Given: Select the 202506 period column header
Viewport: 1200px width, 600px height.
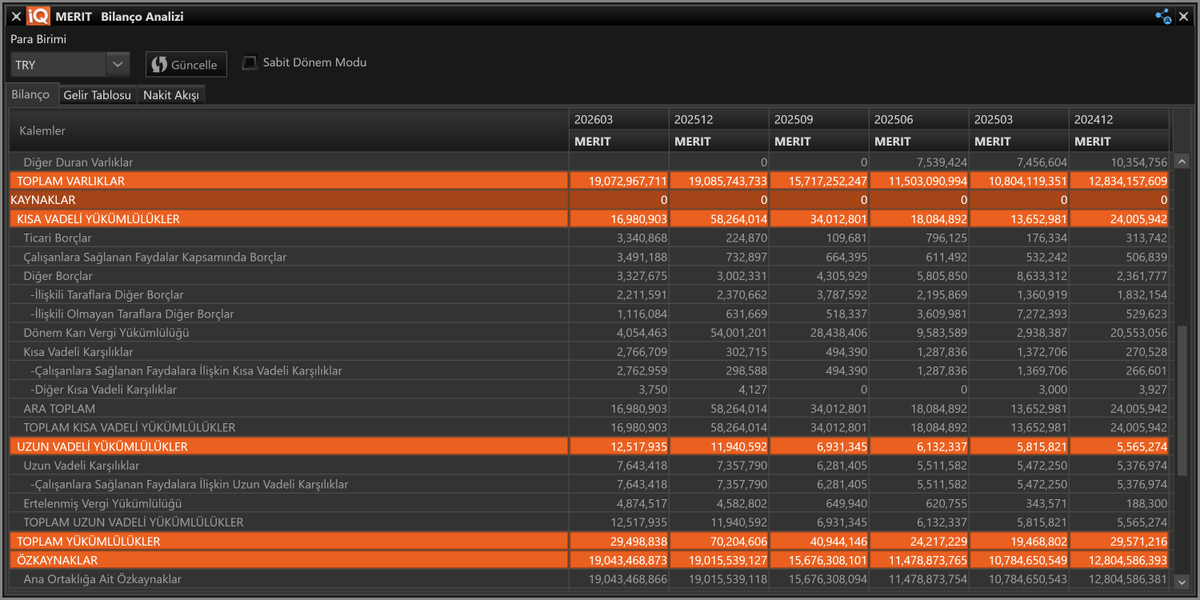Looking at the screenshot, I should (919, 119).
